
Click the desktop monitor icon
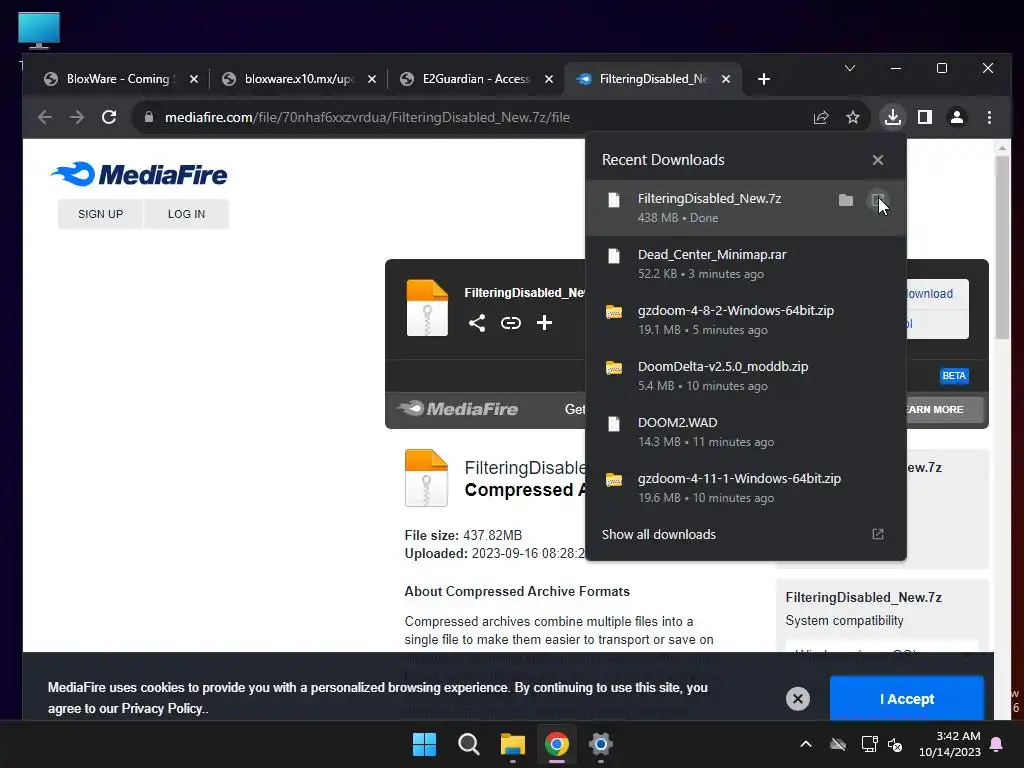click(39, 30)
